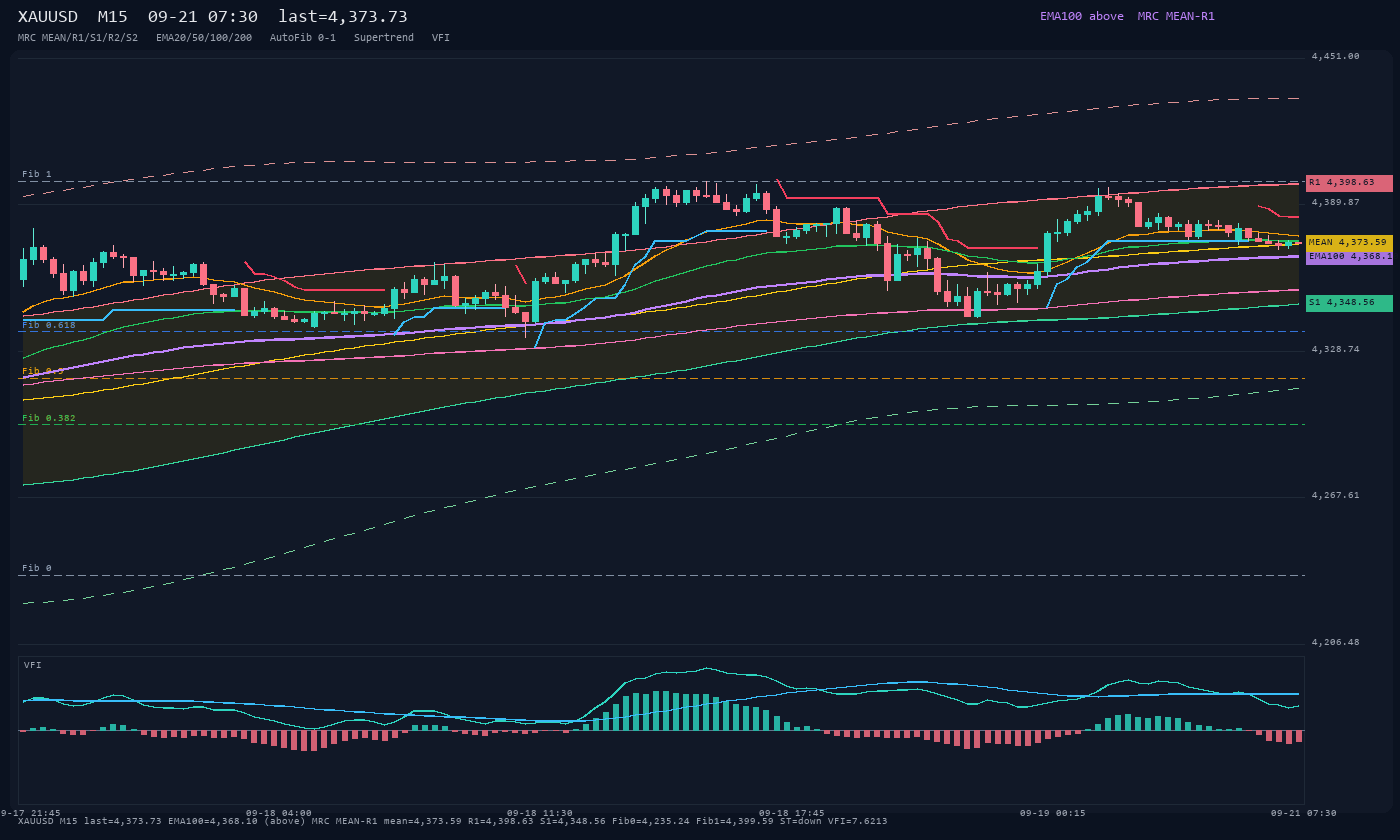Viewport: 1400px width, 840px height.
Task: Select the green 'Fib 0.382' level label
Action: point(49,419)
